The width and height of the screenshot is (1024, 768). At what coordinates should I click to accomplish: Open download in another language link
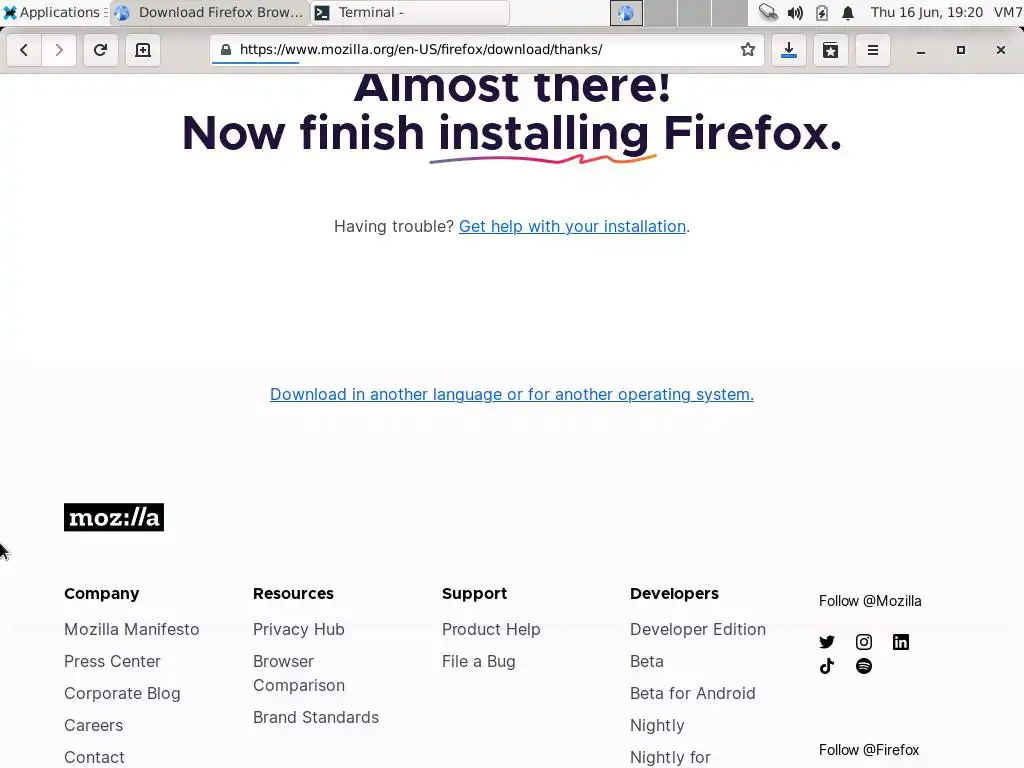(511, 394)
